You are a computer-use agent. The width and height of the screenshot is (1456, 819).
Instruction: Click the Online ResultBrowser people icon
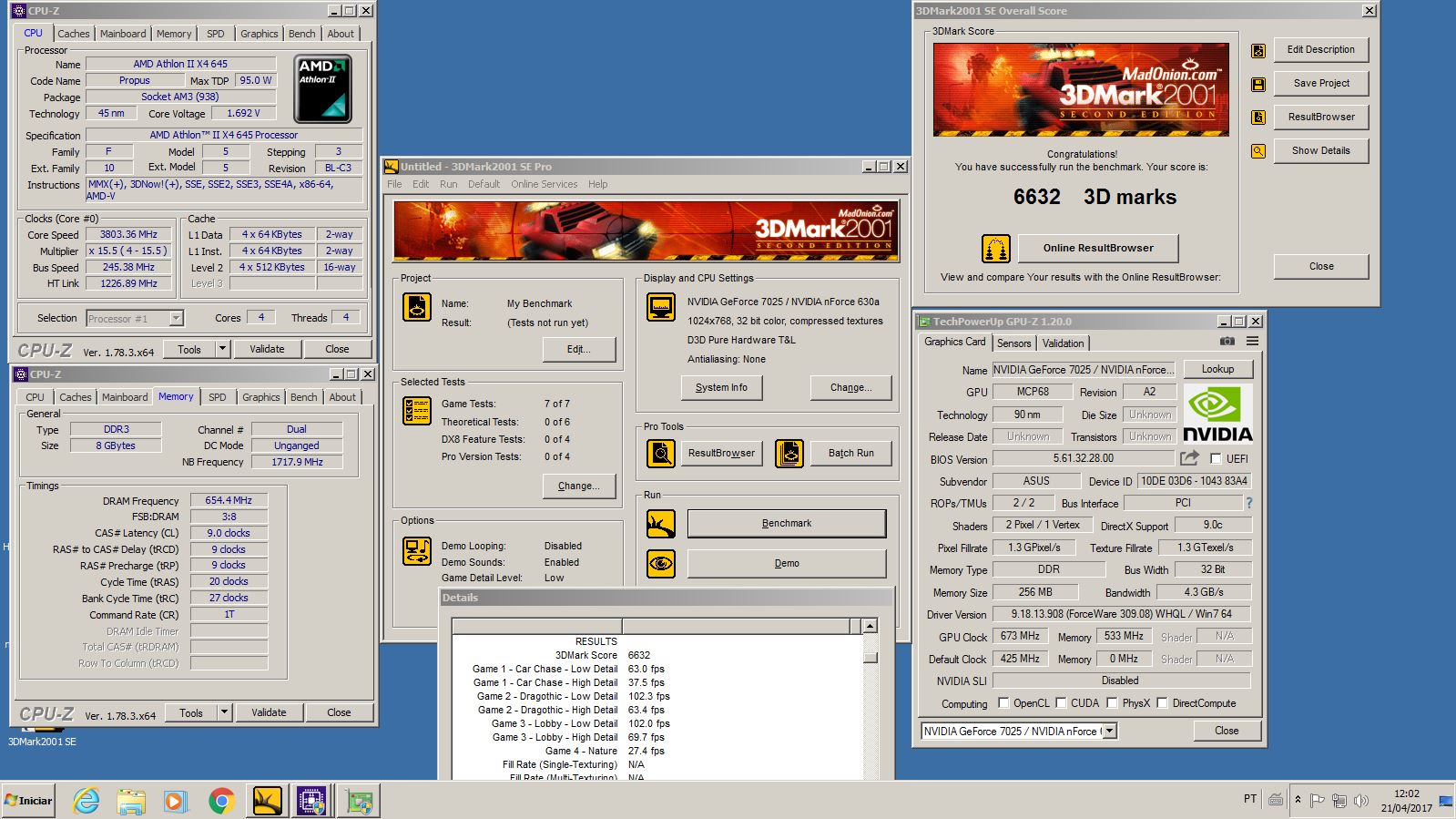click(x=995, y=249)
